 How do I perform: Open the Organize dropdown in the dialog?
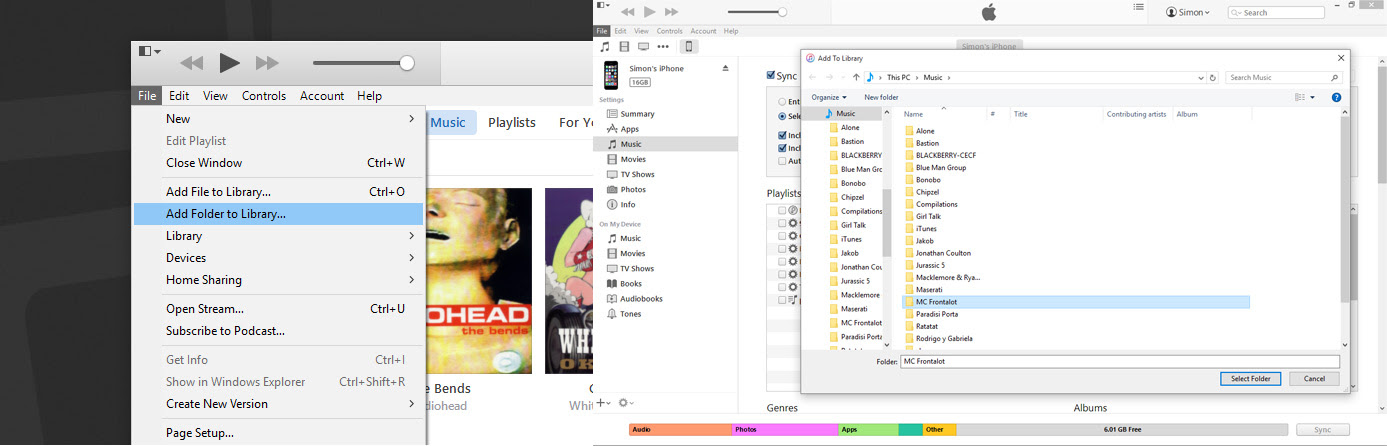pos(829,97)
